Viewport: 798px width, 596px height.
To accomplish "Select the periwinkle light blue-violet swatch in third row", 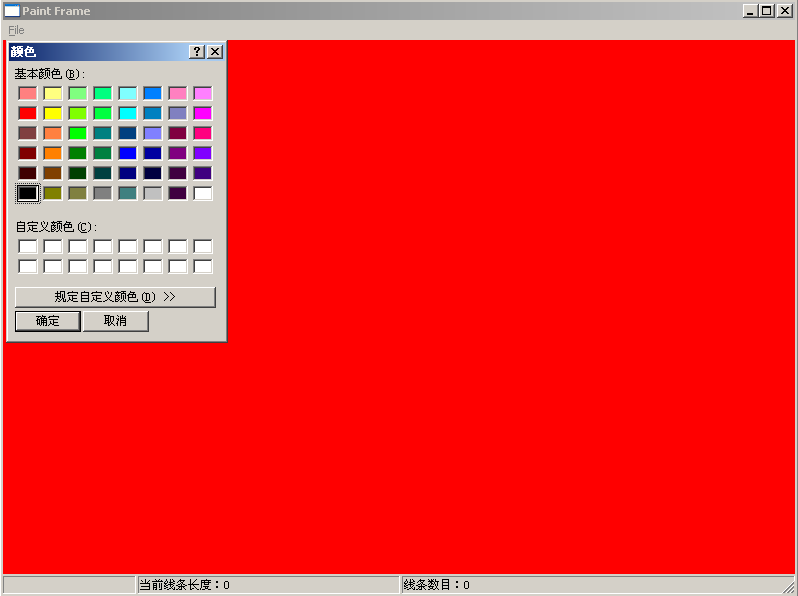I will pos(153,133).
